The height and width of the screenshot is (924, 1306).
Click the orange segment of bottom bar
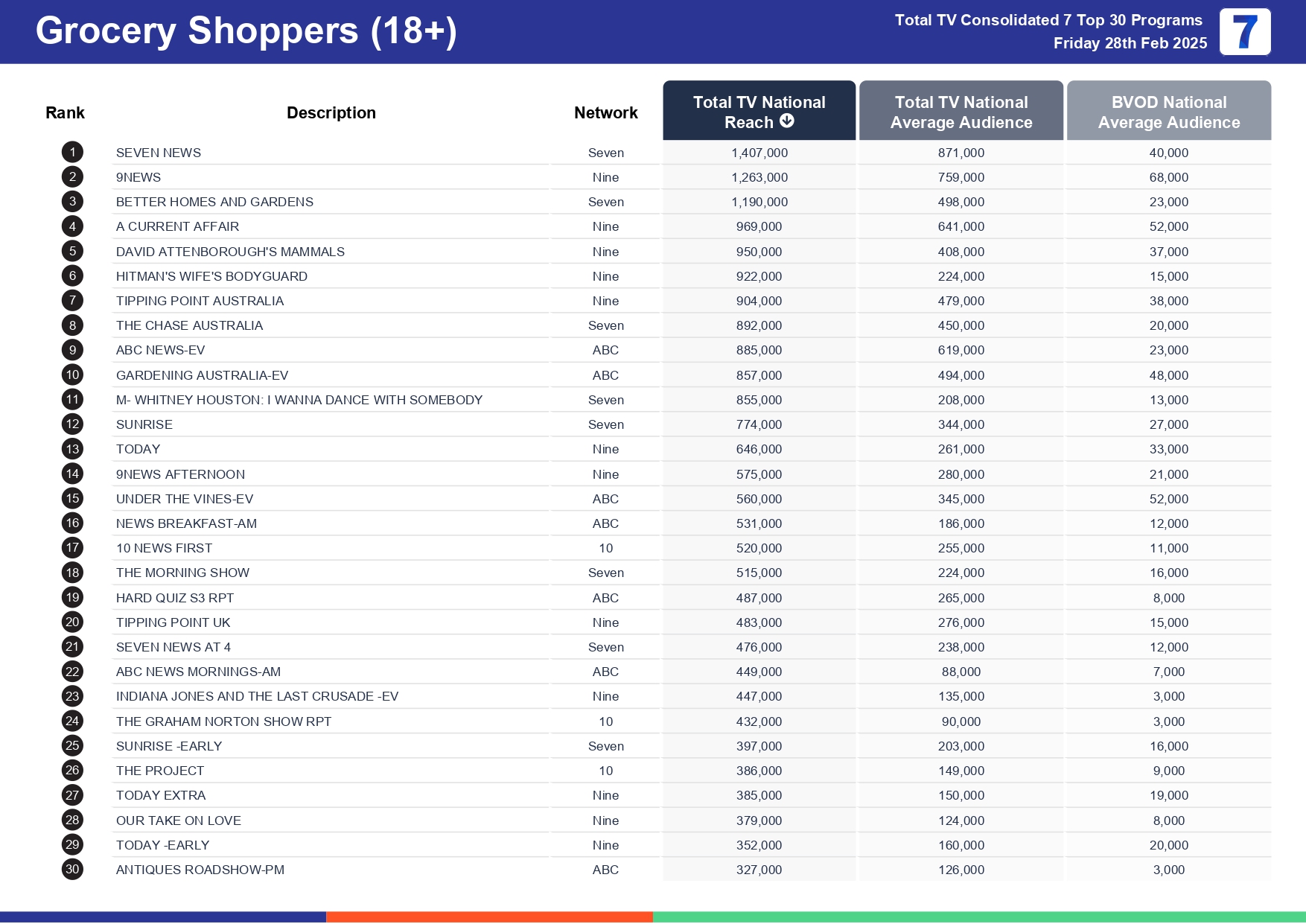point(489,917)
